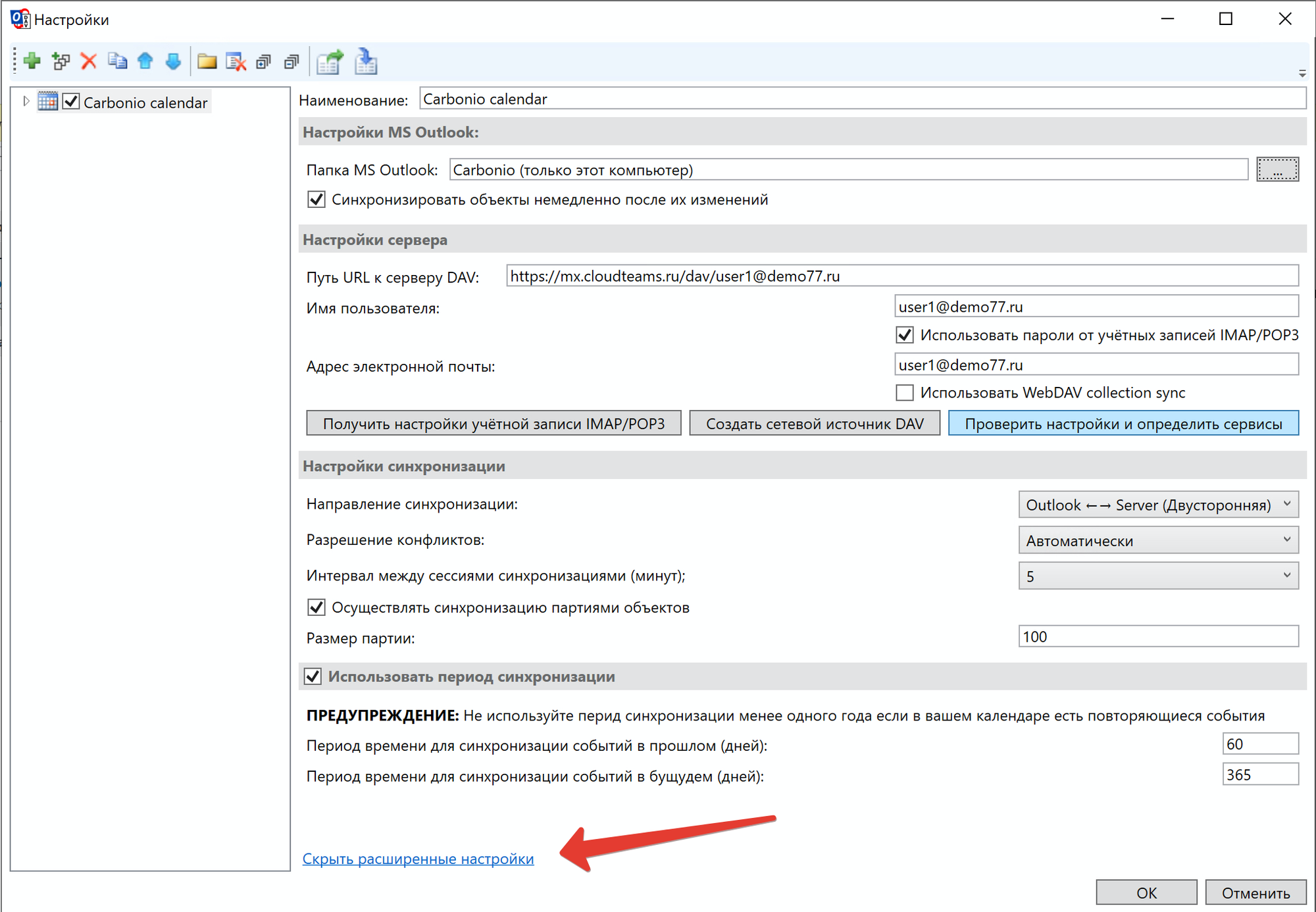Click the email address input field
Screen dimensions: 1316x912
tap(1096, 364)
